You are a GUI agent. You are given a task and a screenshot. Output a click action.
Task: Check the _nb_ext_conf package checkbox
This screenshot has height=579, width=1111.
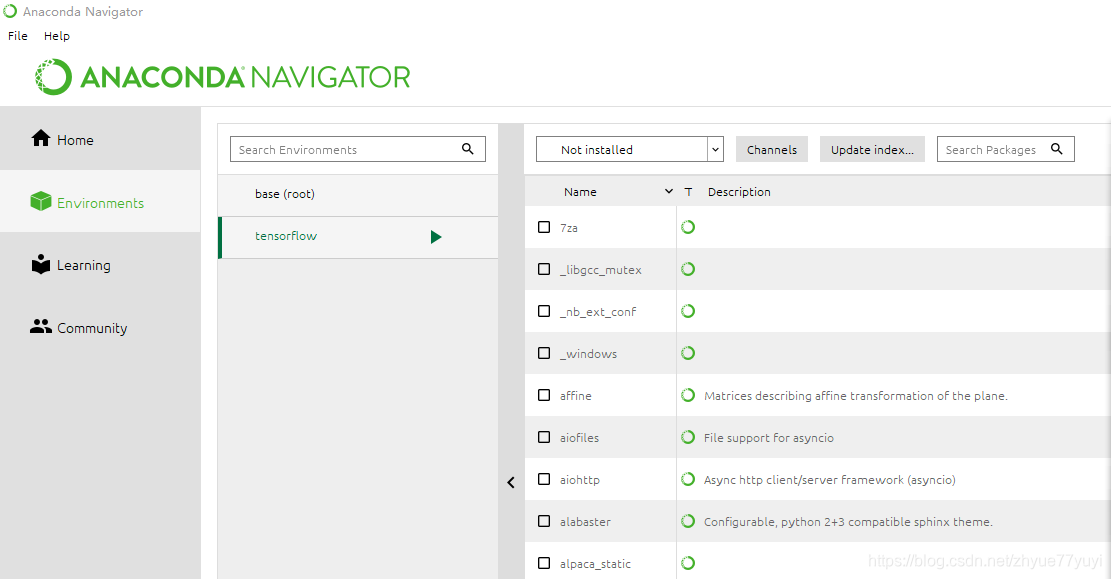(544, 311)
